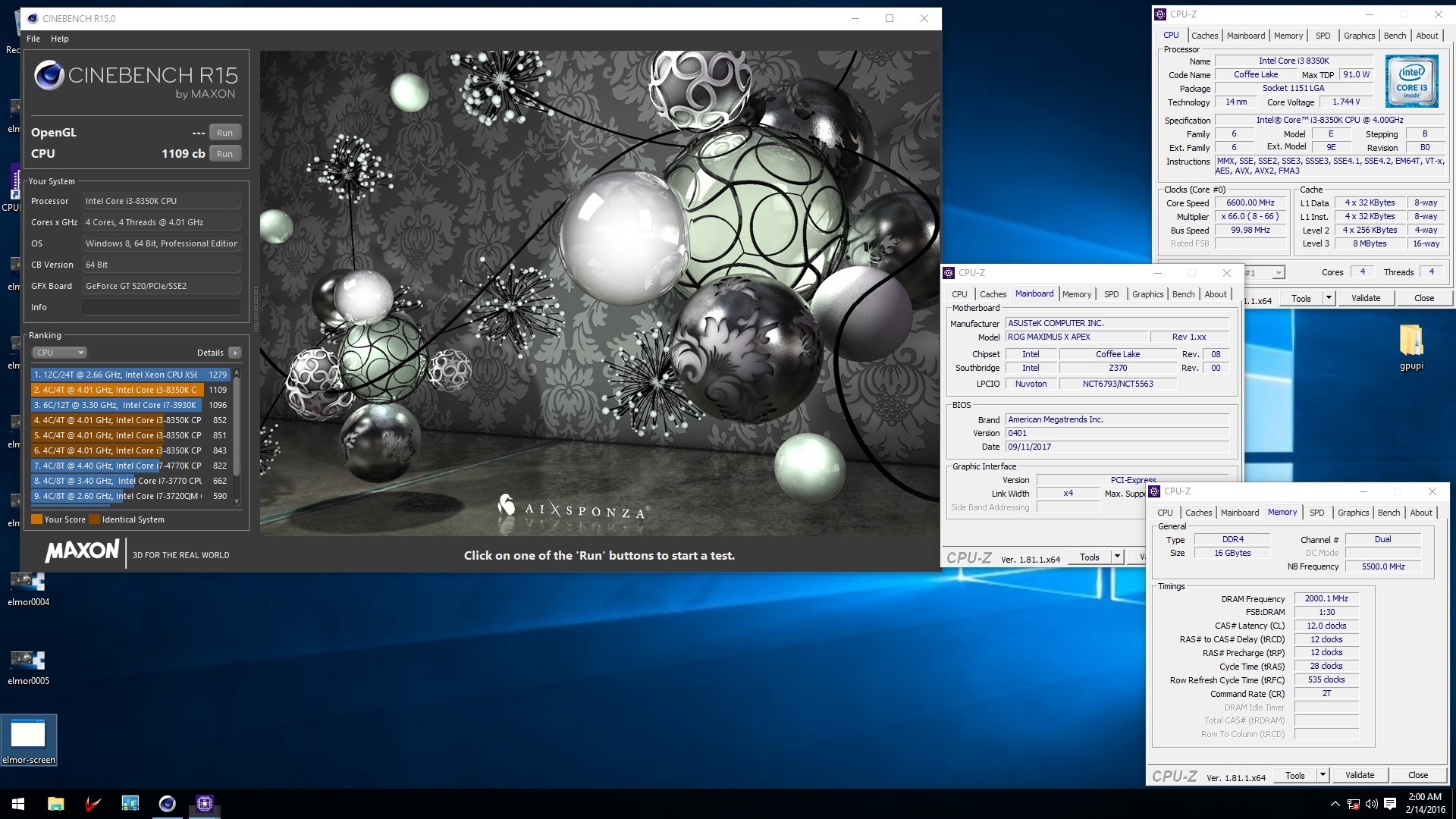Click the volume icon in the system tray
Image resolution: width=1456 pixels, height=819 pixels.
click(1371, 804)
